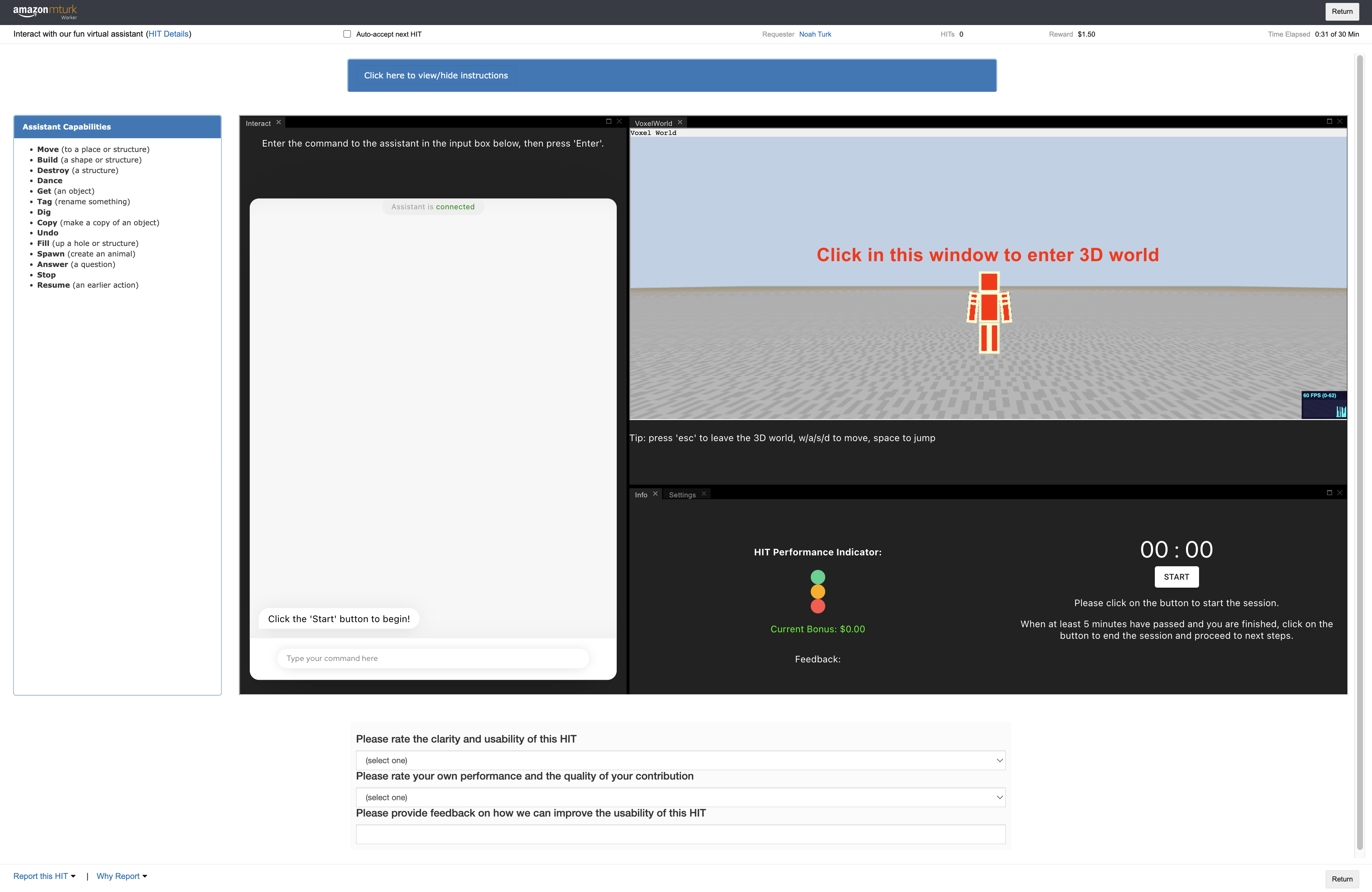
Task: Close the Settings tab with its X icon
Action: [704, 494]
